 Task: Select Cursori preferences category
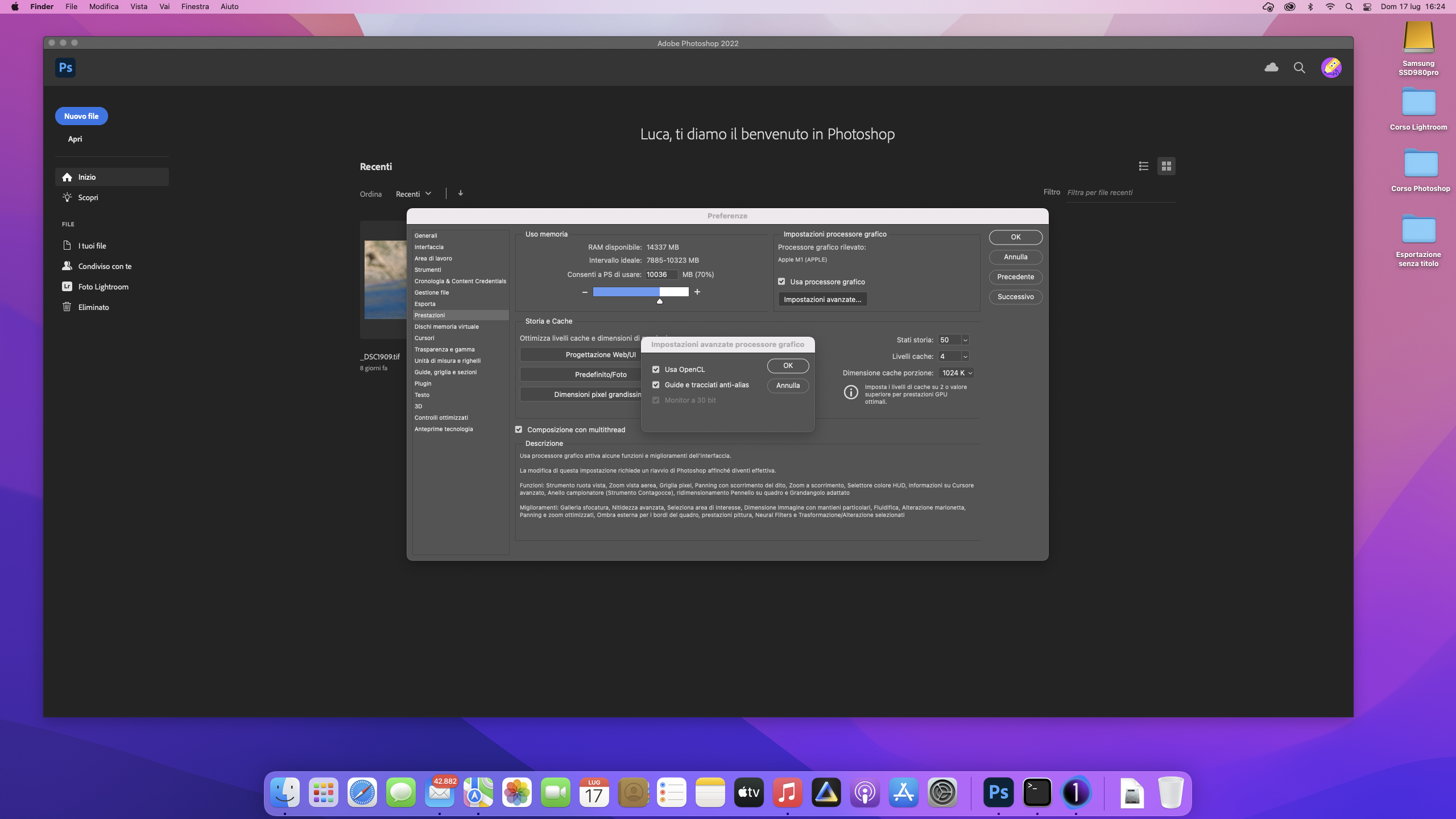pyautogui.click(x=461, y=338)
